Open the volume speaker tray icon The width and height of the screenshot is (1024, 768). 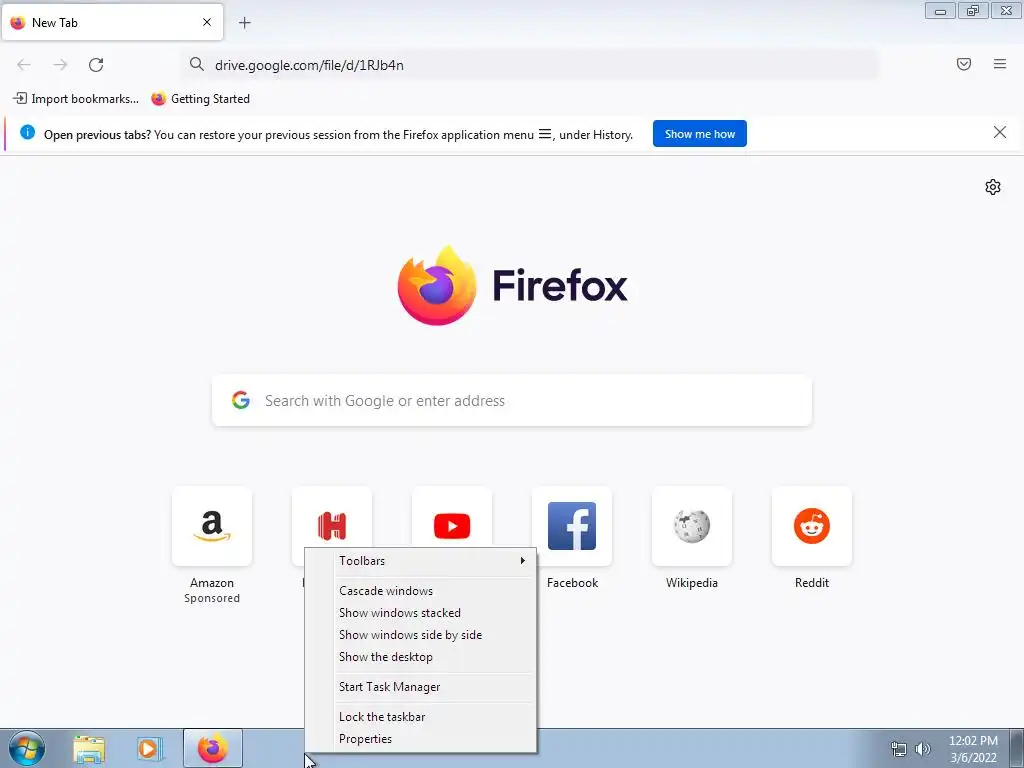click(x=922, y=749)
